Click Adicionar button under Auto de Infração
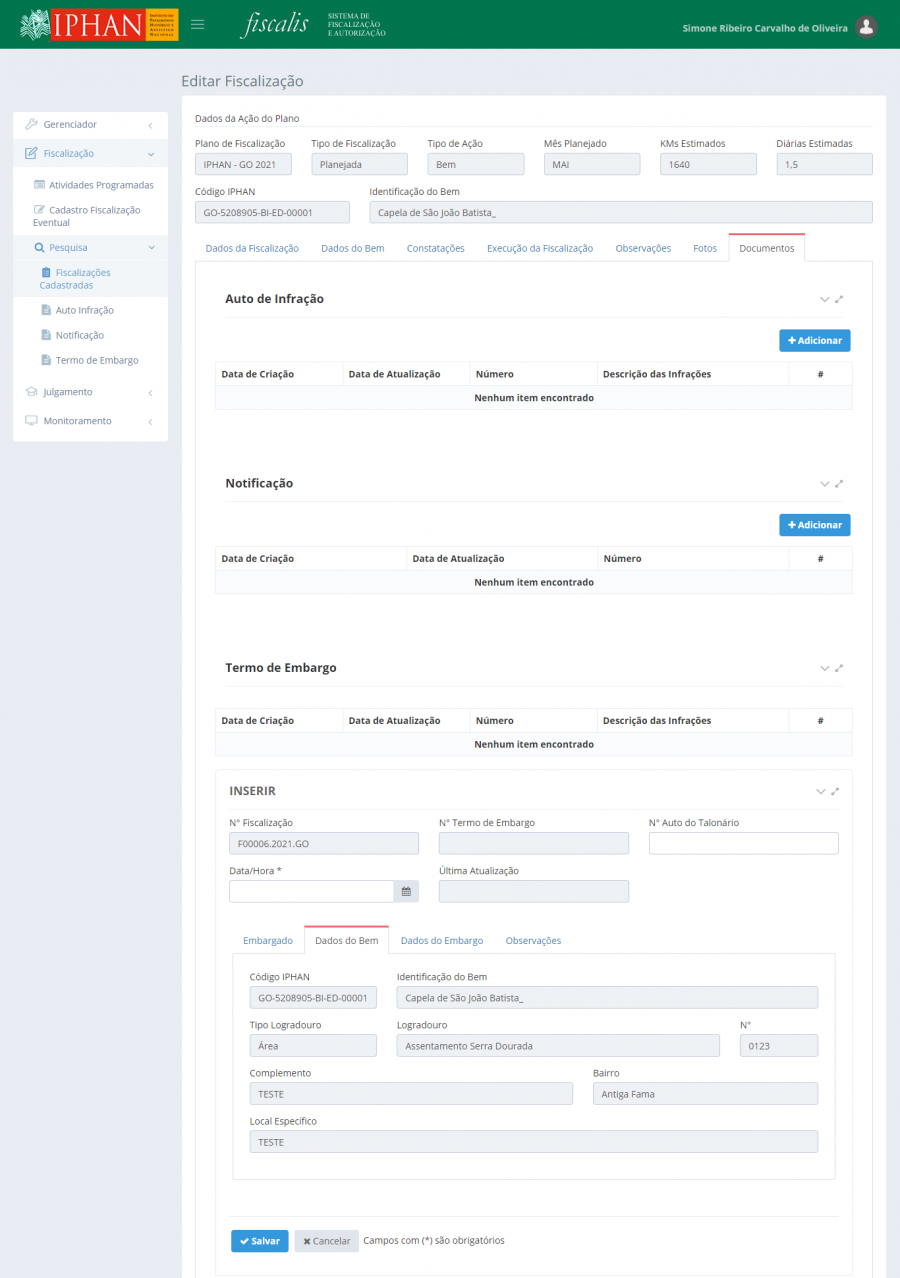Image resolution: width=900 pixels, height=1278 pixels. point(814,341)
